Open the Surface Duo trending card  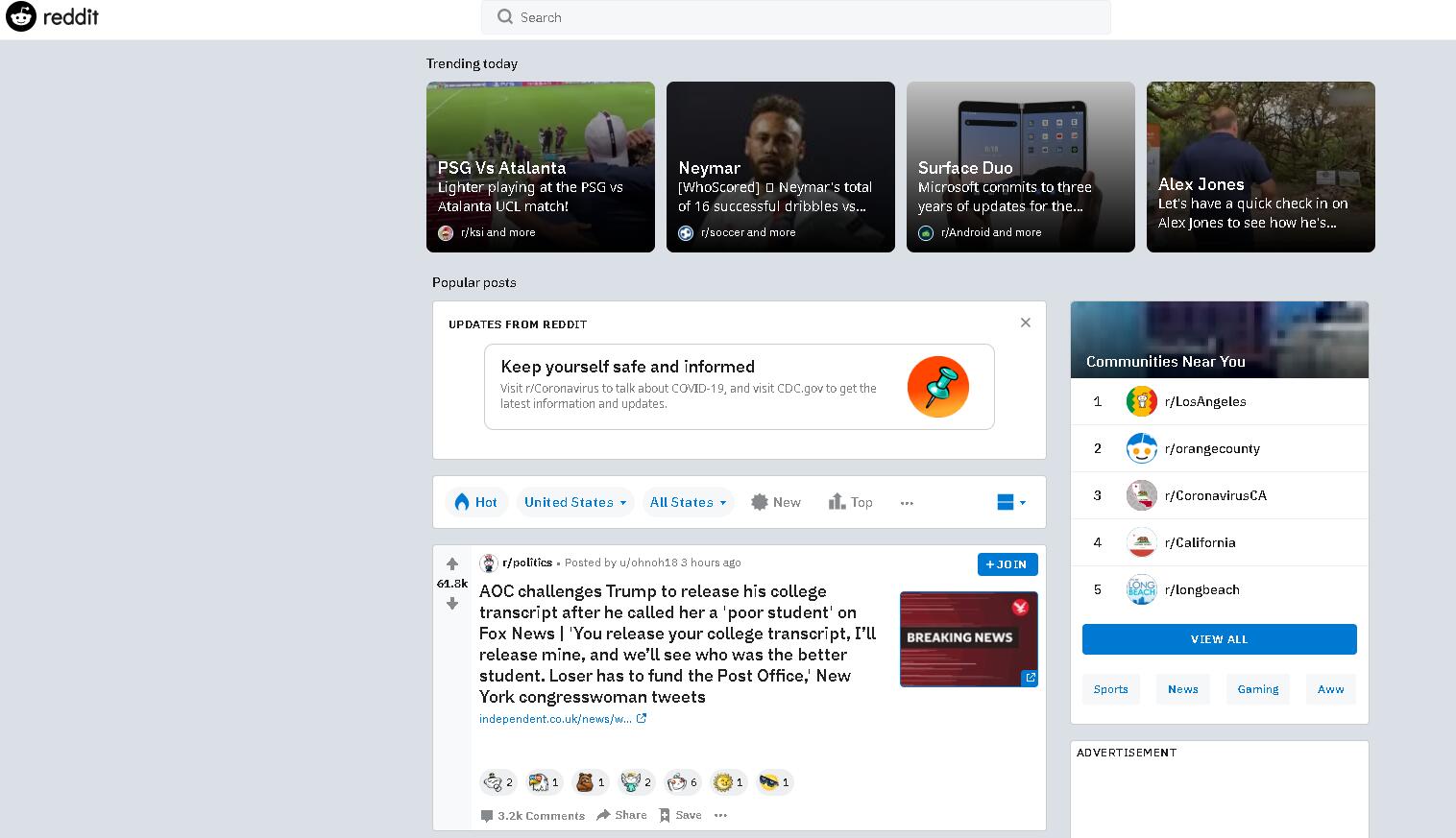[1021, 167]
